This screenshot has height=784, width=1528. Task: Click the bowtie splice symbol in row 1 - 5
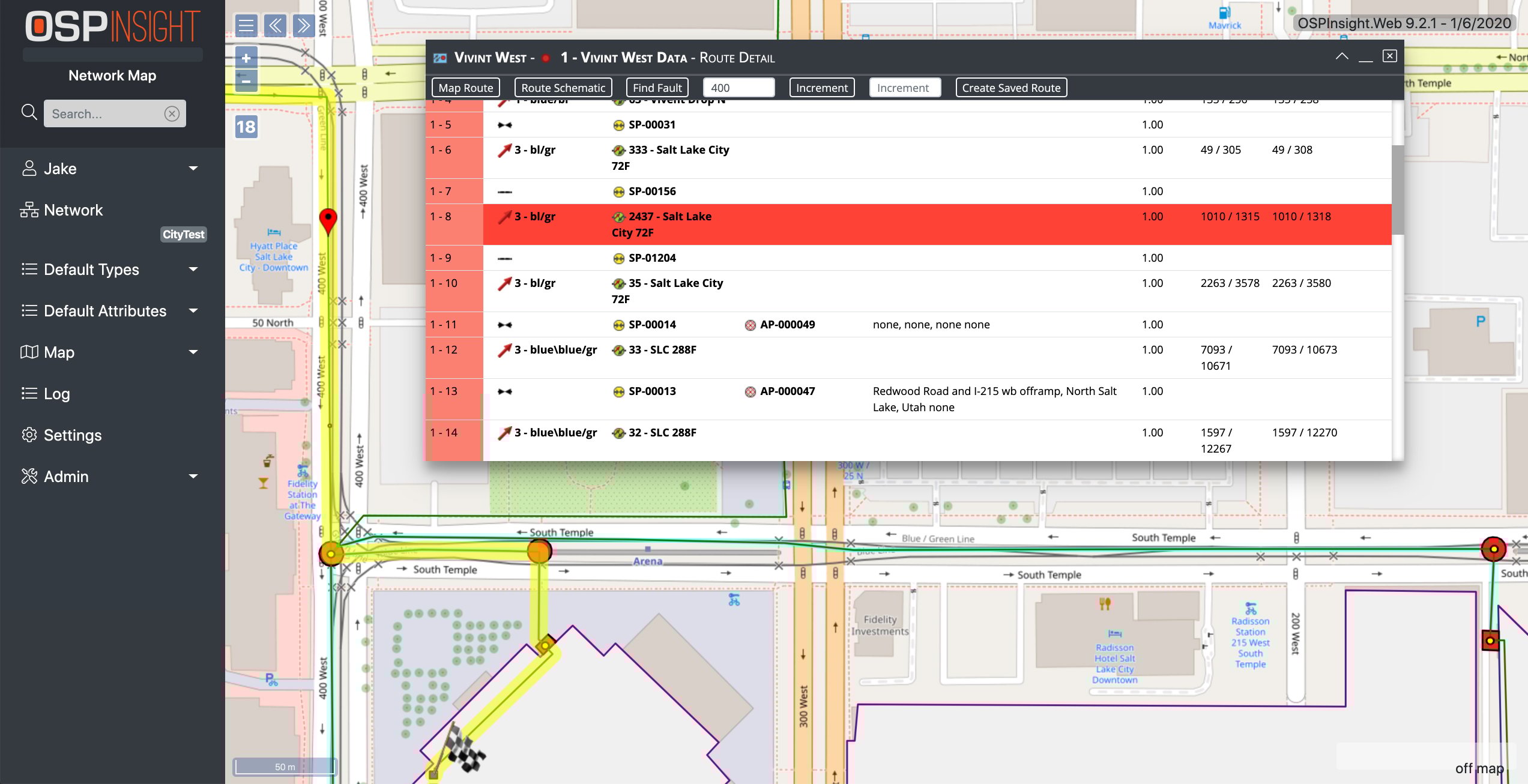coord(505,125)
